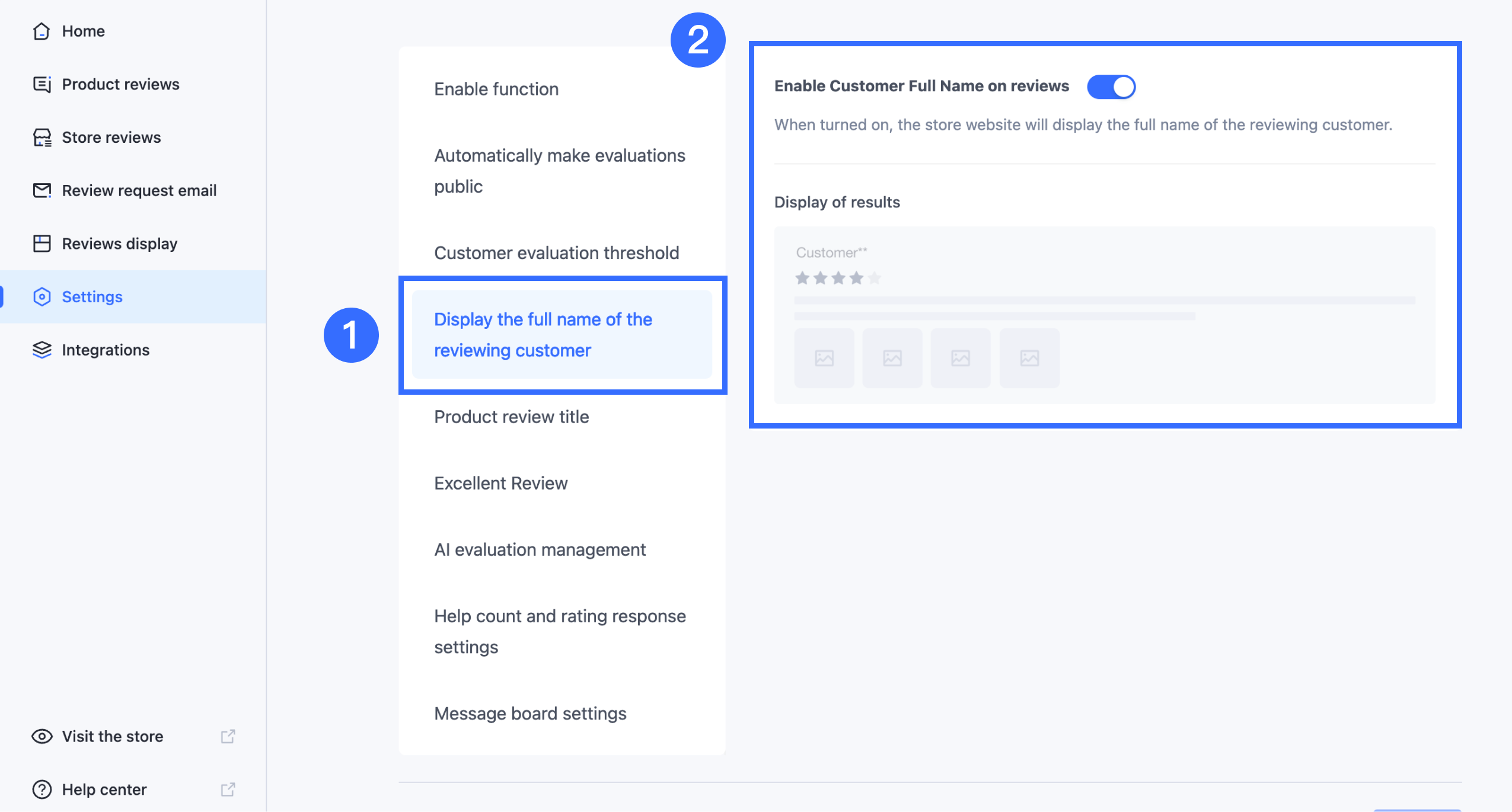Screen dimensions: 1512x812
Task: Open AI evaluation management section
Action: click(540, 549)
